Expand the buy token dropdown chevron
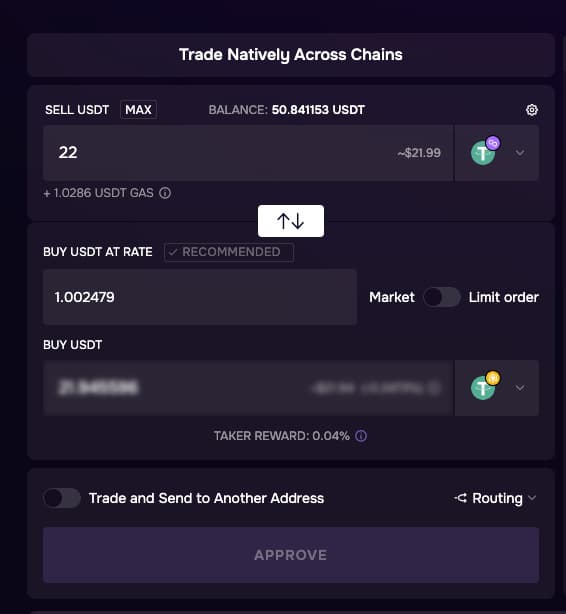The image size is (566, 614). [520, 388]
